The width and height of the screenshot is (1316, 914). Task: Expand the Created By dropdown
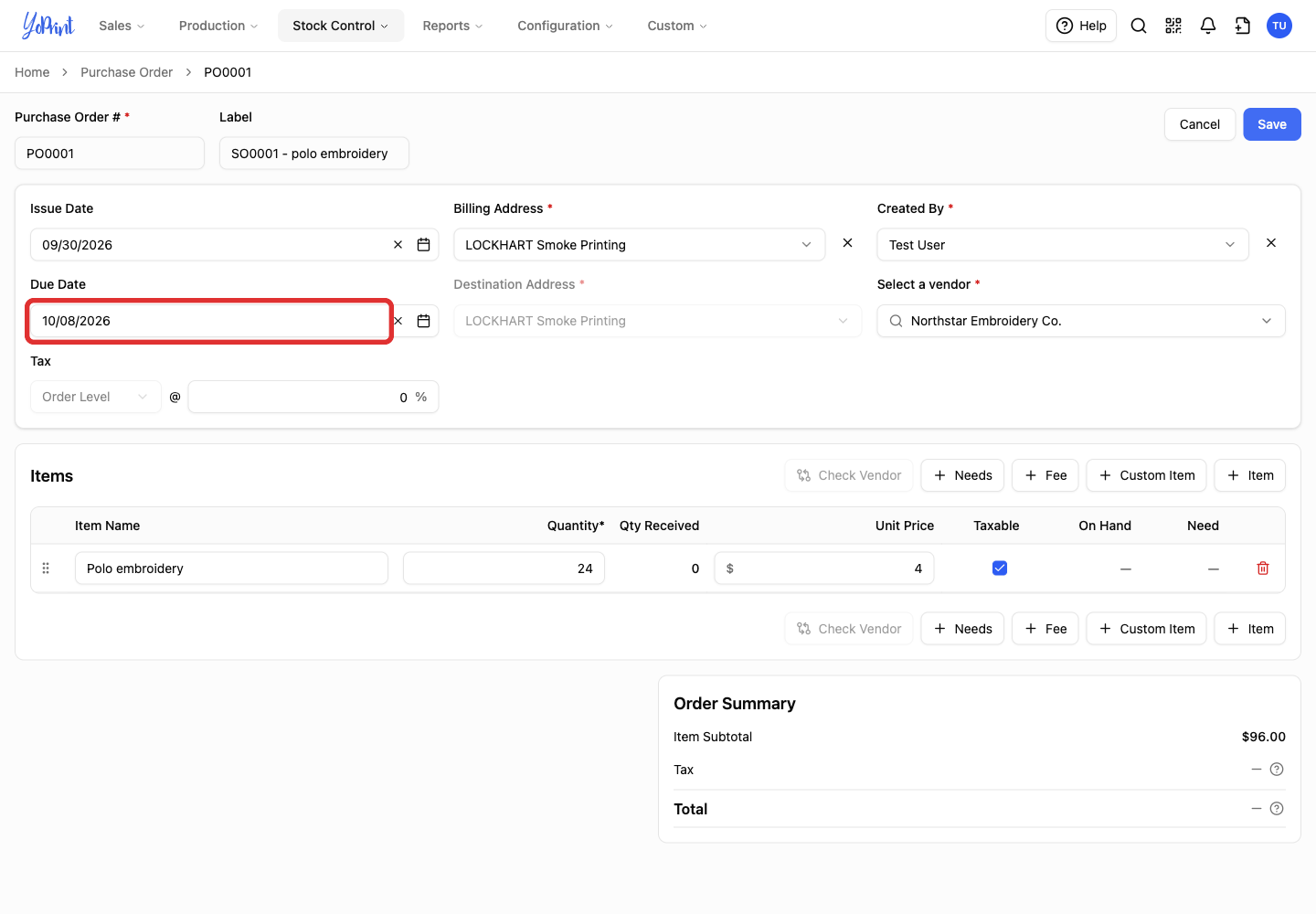click(x=1063, y=245)
